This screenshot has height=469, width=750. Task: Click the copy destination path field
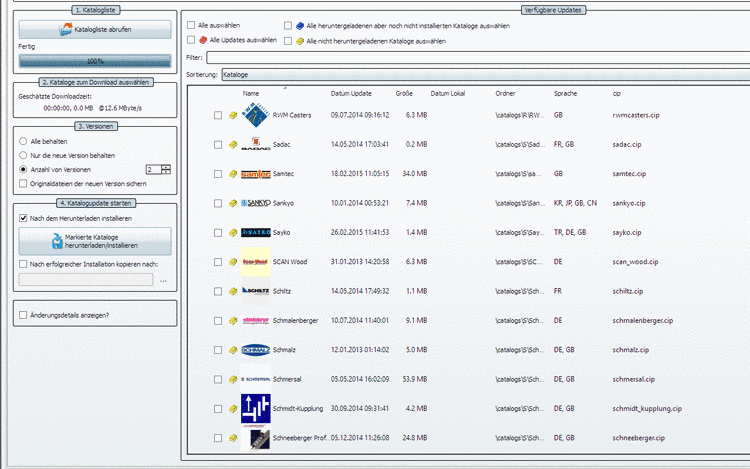[86, 280]
